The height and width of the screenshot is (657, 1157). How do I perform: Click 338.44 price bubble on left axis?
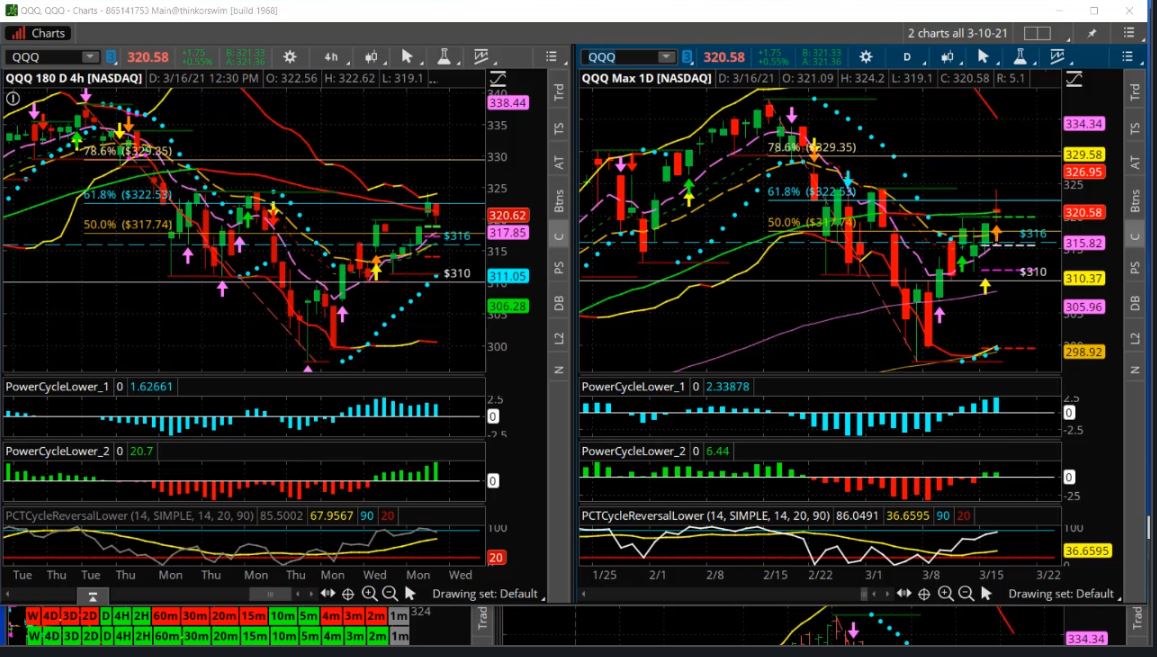508,103
